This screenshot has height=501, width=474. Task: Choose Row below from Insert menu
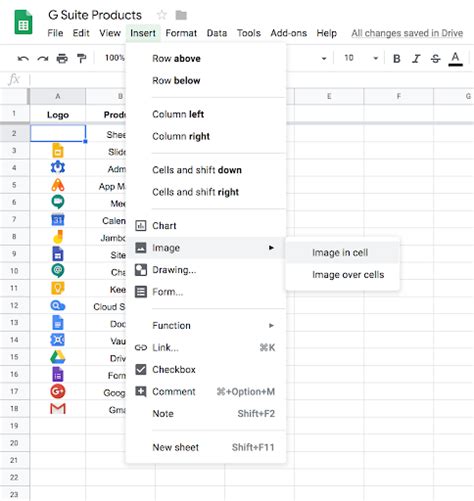point(206,81)
